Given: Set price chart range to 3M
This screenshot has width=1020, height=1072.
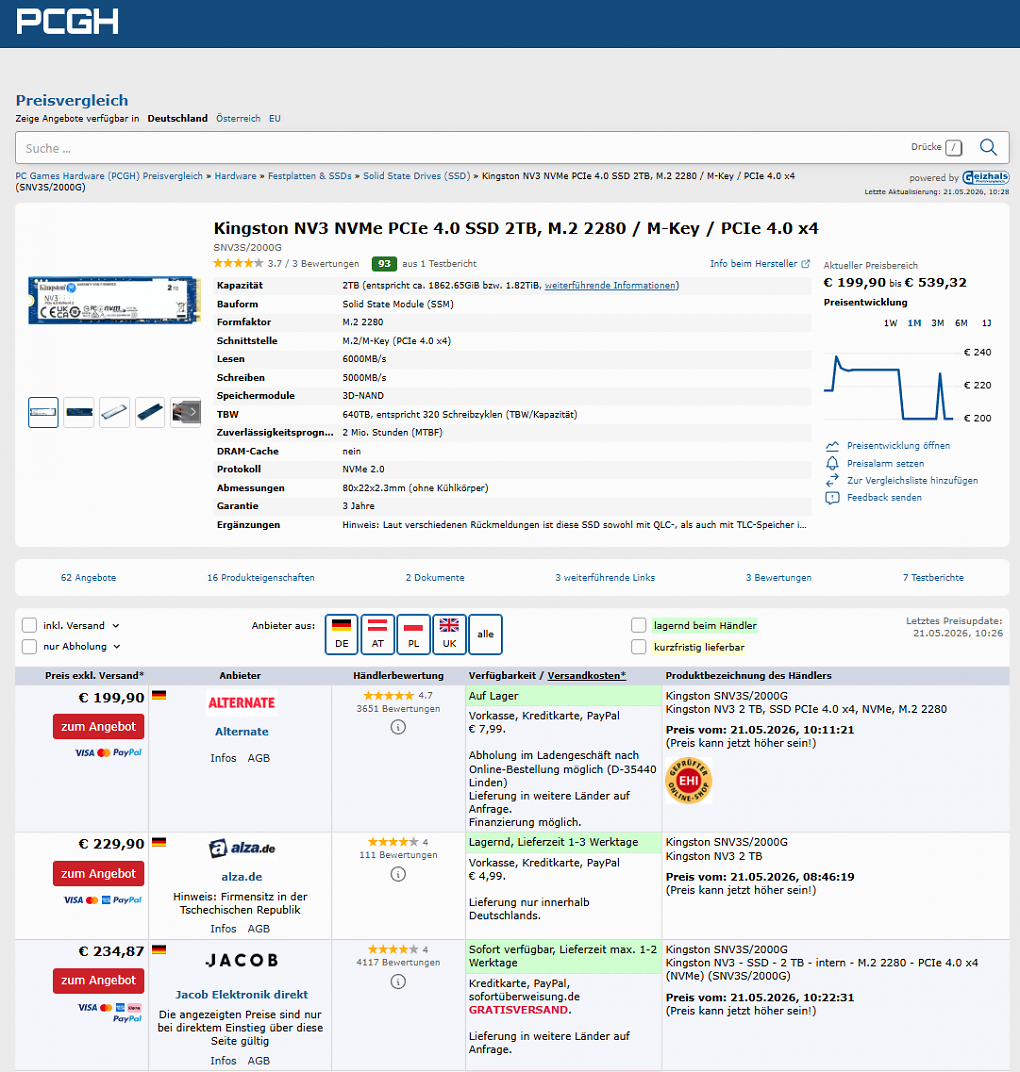Looking at the screenshot, I should [937, 323].
